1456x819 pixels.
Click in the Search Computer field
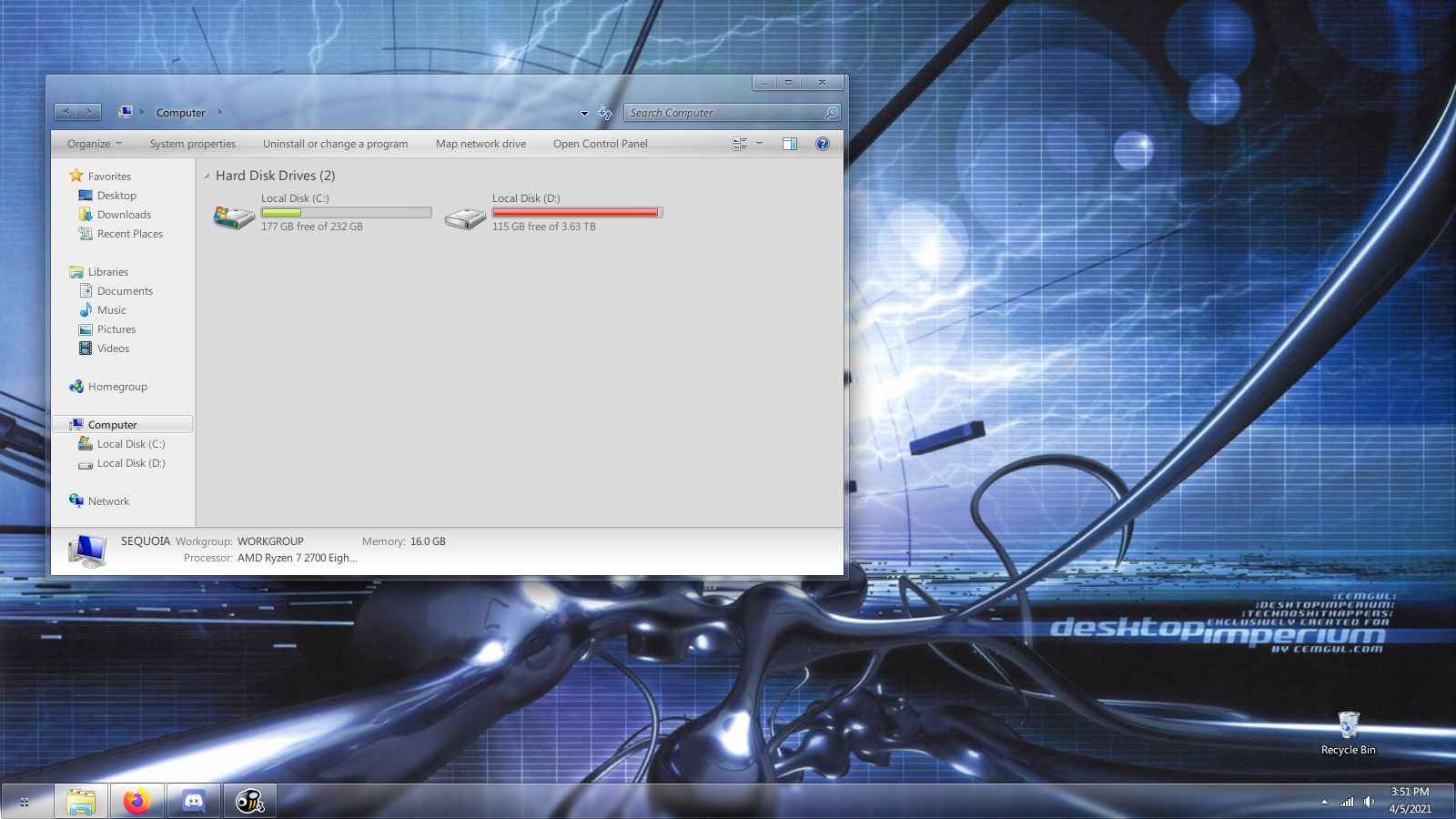pos(723,113)
